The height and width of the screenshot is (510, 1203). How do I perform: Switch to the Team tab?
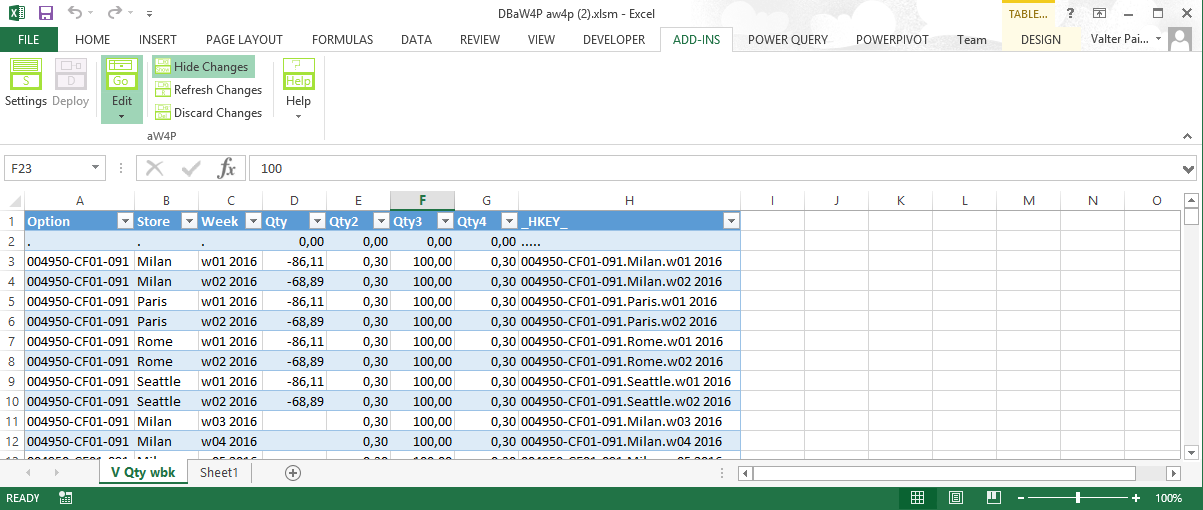click(x=972, y=40)
